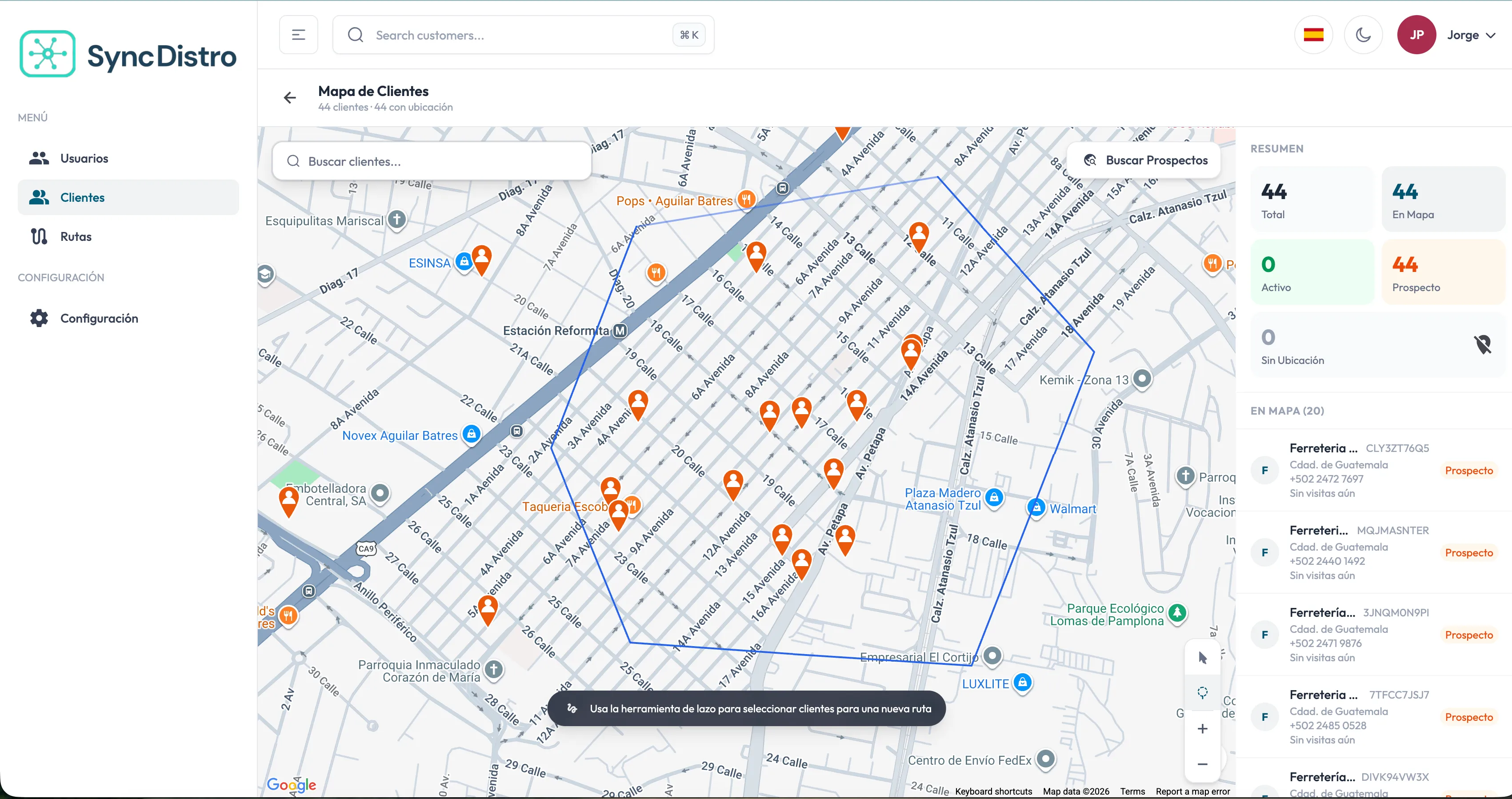The height and width of the screenshot is (799, 1512).
Task: Click the Google logo on the map
Action: [x=291, y=785]
